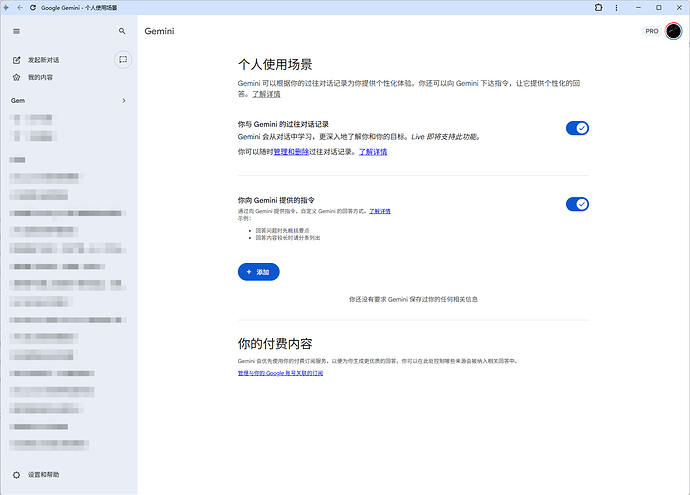The image size is (690, 495).
Task: Click the settings gear icon at bottom
Action: [x=16, y=475]
